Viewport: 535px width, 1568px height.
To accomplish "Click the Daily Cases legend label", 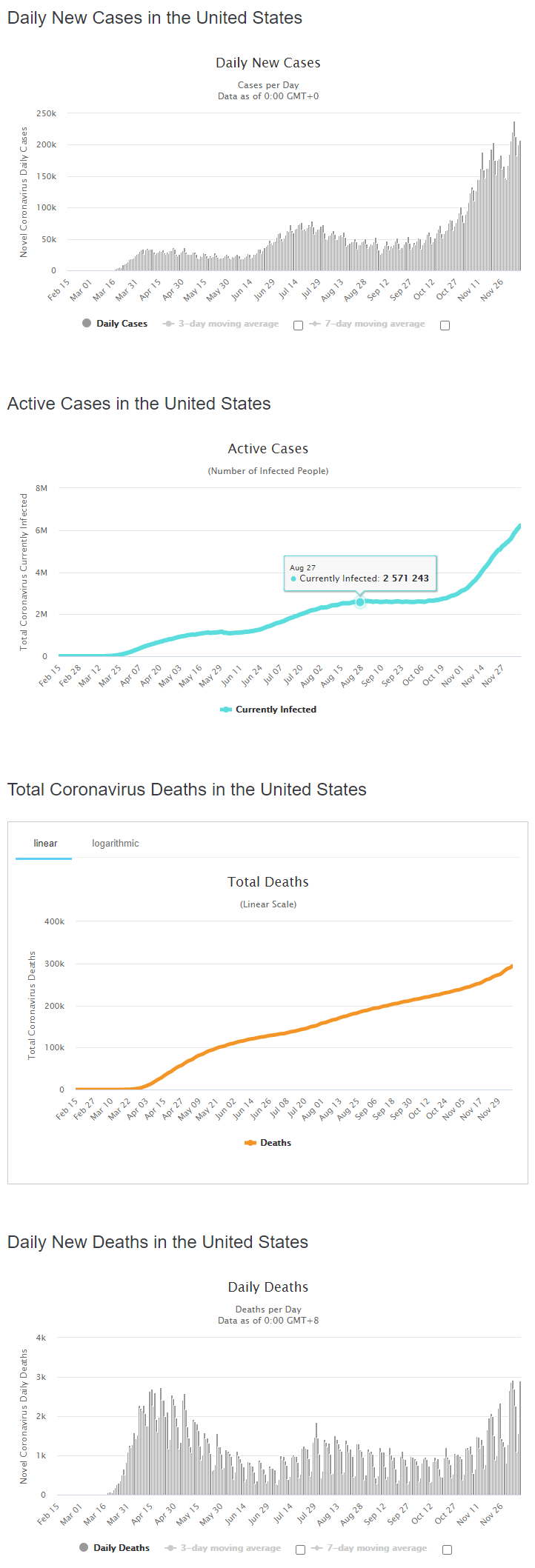I will (122, 324).
